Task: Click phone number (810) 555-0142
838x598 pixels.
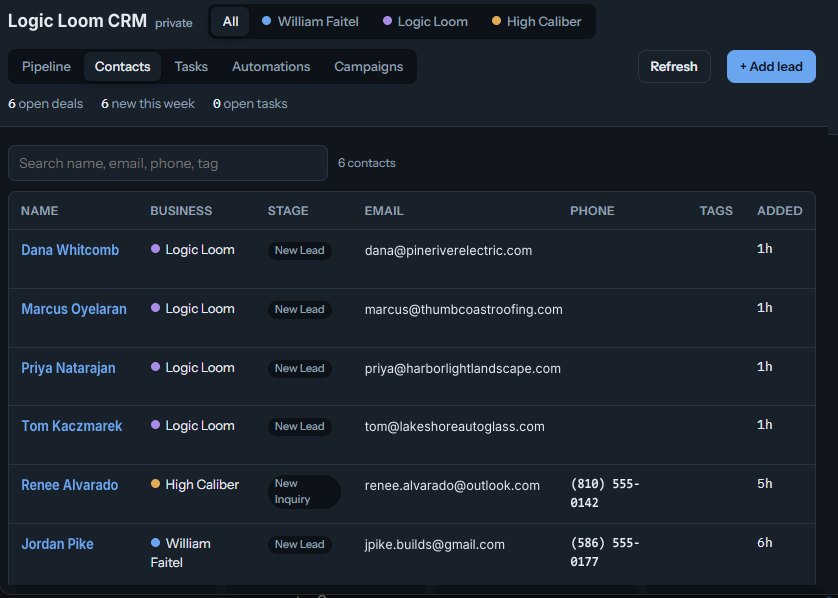Action: [x=605, y=493]
